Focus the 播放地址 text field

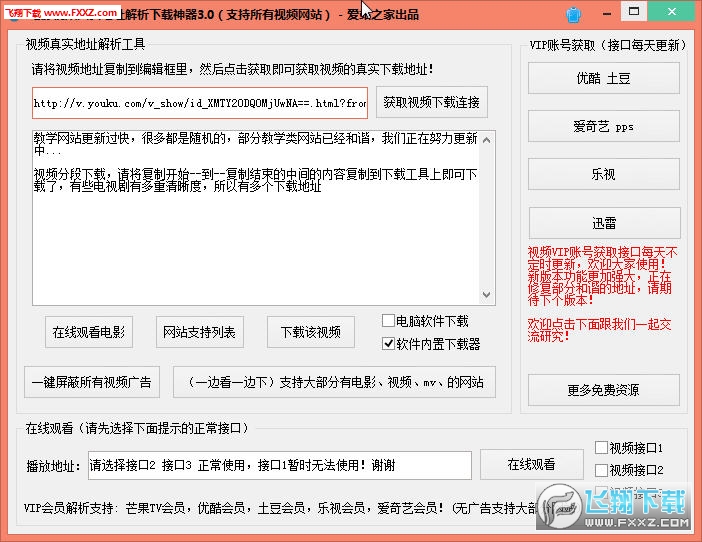[x=278, y=465]
